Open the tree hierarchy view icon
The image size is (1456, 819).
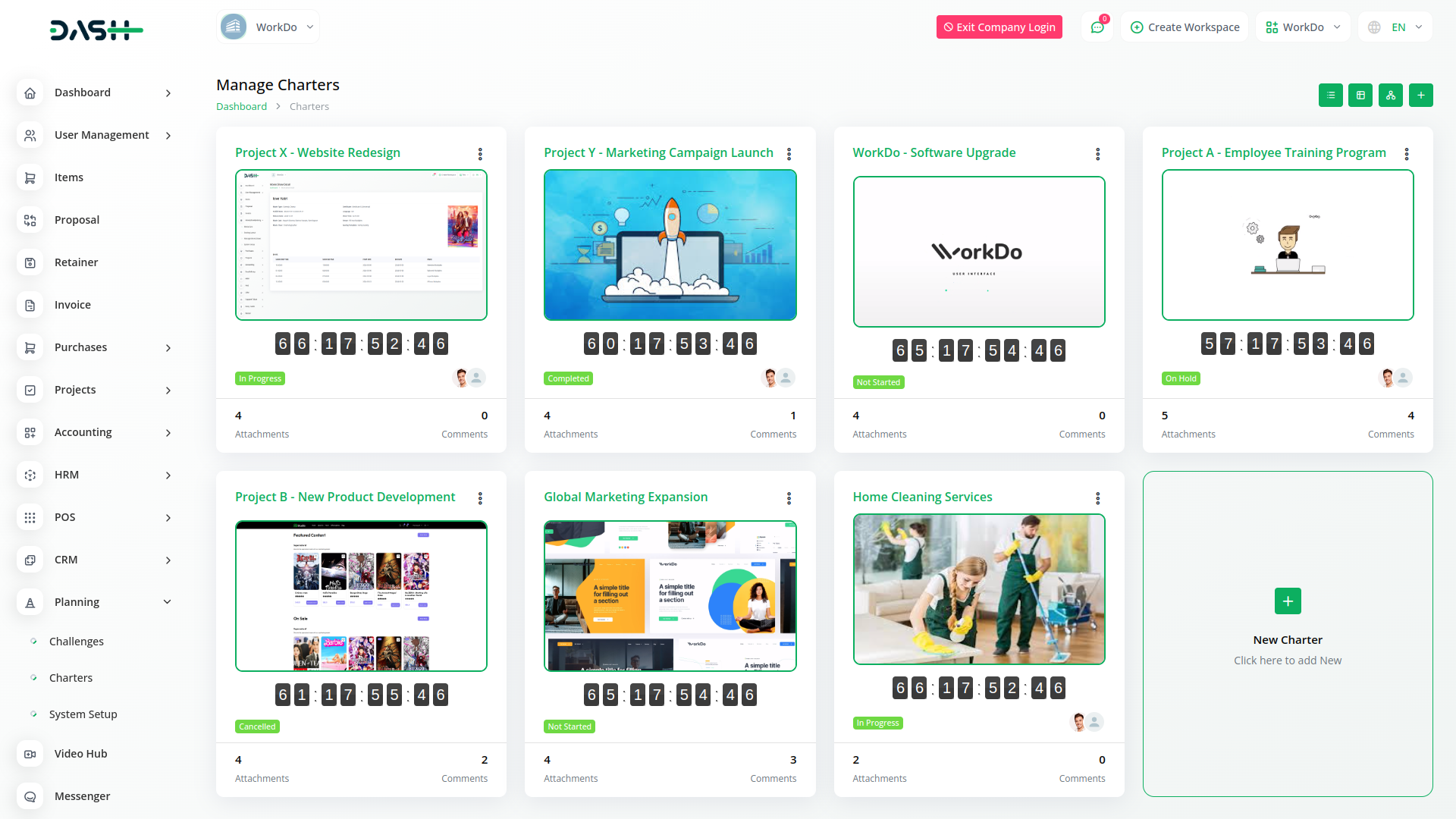[1390, 95]
